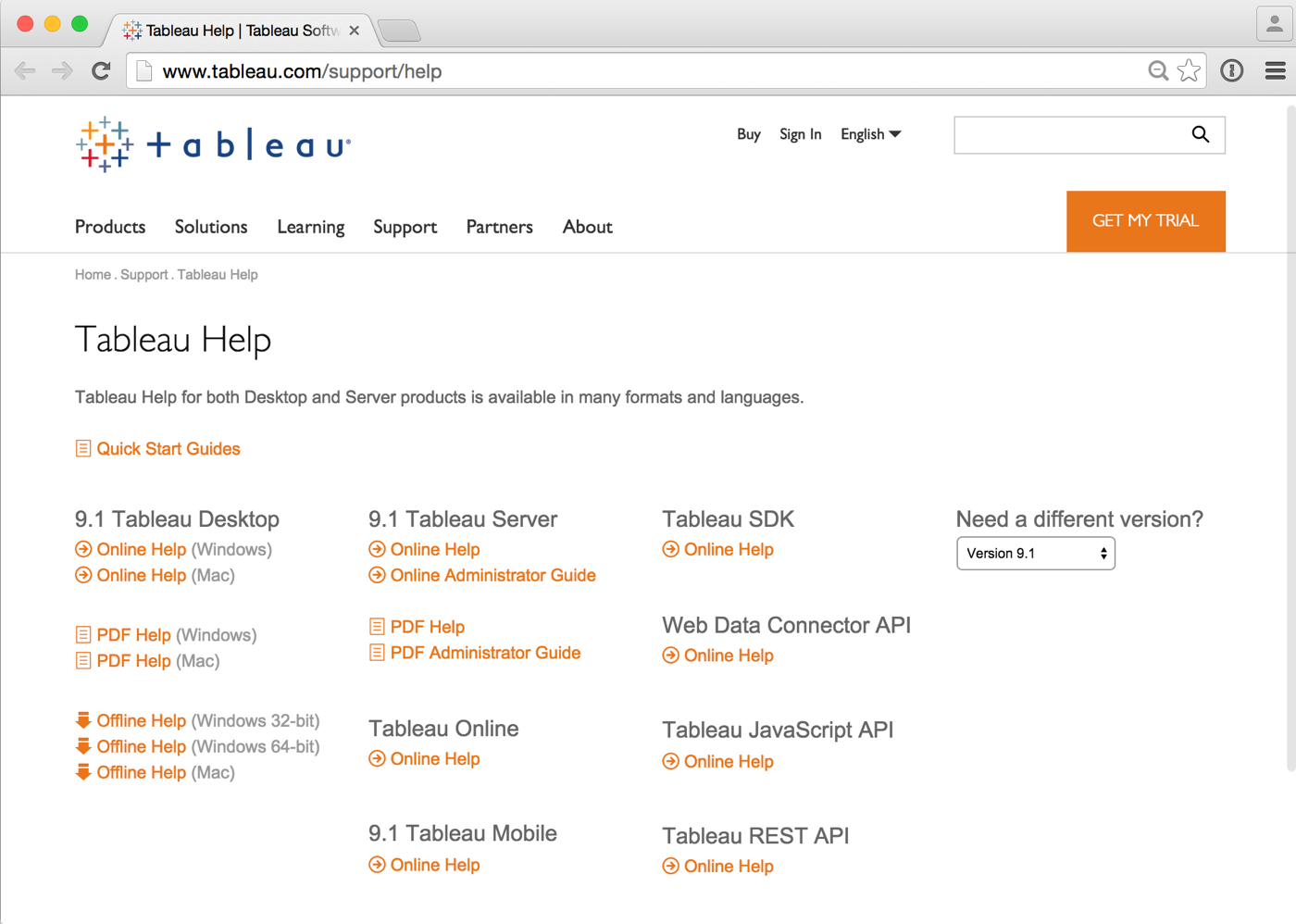The height and width of the screenshot is (924, 1296).
Task: Open Web Data Connector API Online Help
Action: [729, 656]
